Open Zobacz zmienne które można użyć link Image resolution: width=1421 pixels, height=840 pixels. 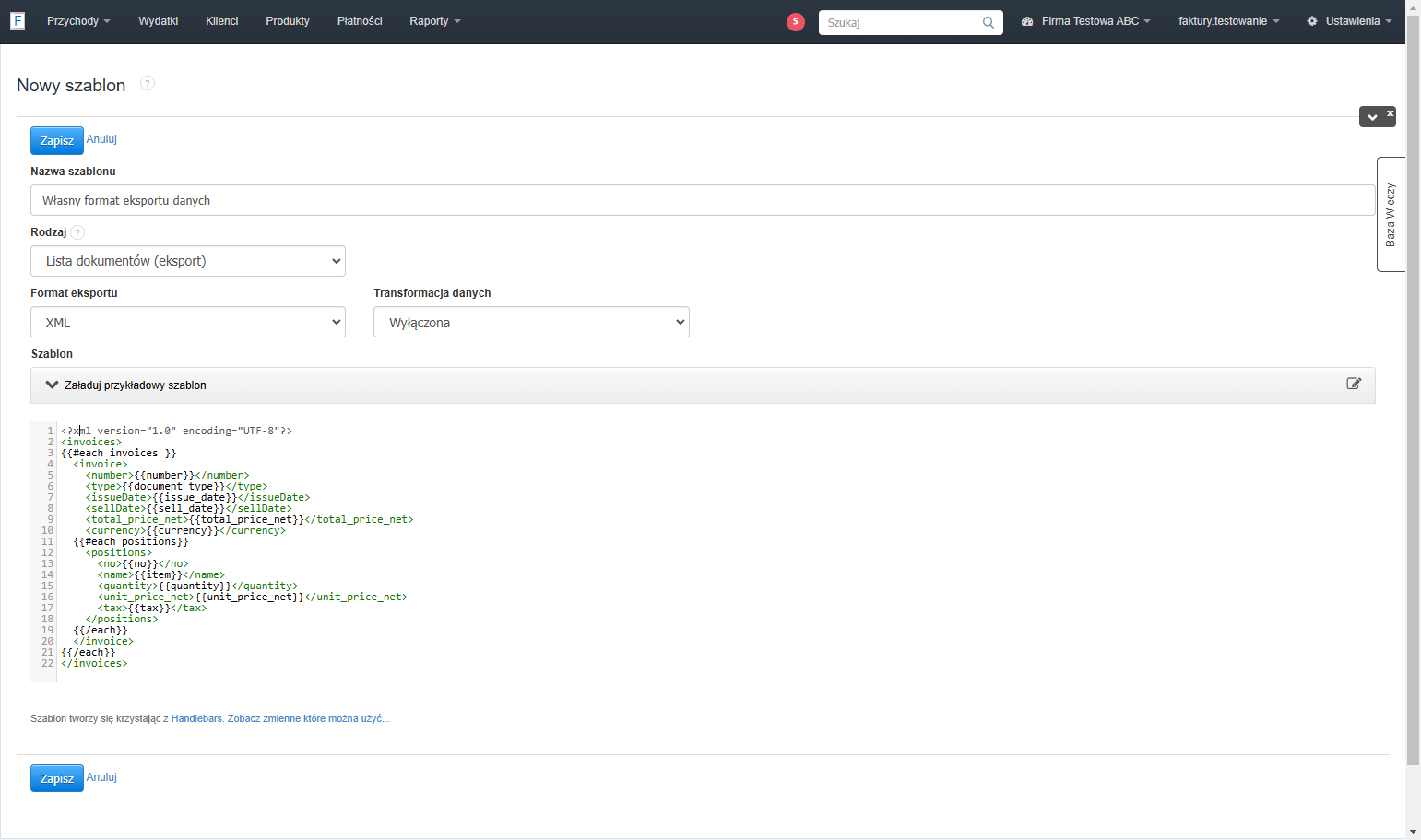(308, 718)
